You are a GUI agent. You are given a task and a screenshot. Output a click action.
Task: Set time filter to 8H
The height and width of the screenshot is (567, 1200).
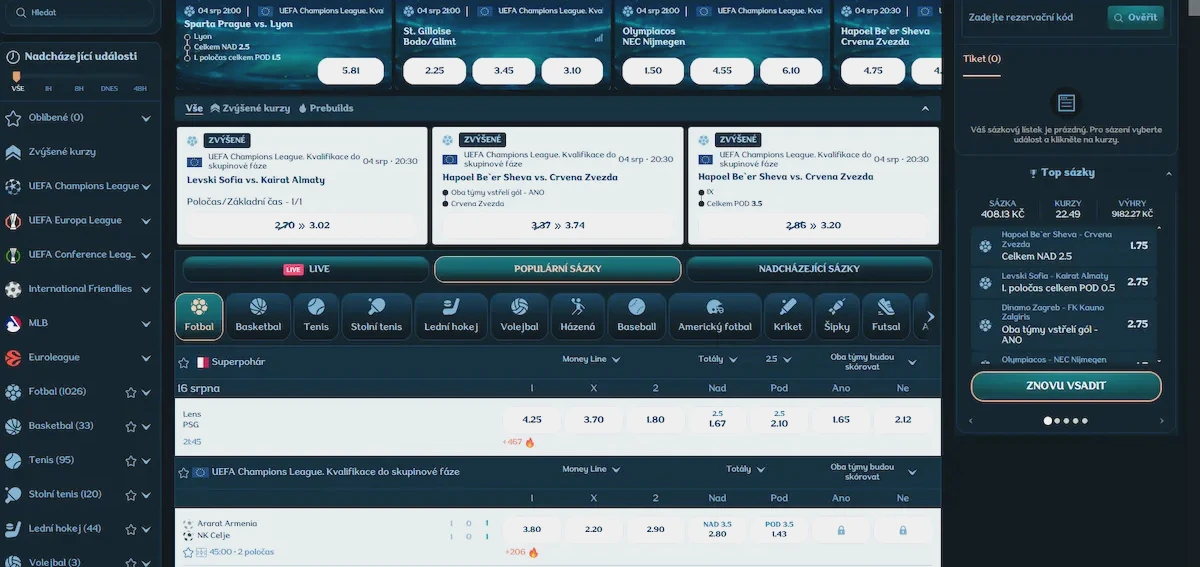click(78, 88)
